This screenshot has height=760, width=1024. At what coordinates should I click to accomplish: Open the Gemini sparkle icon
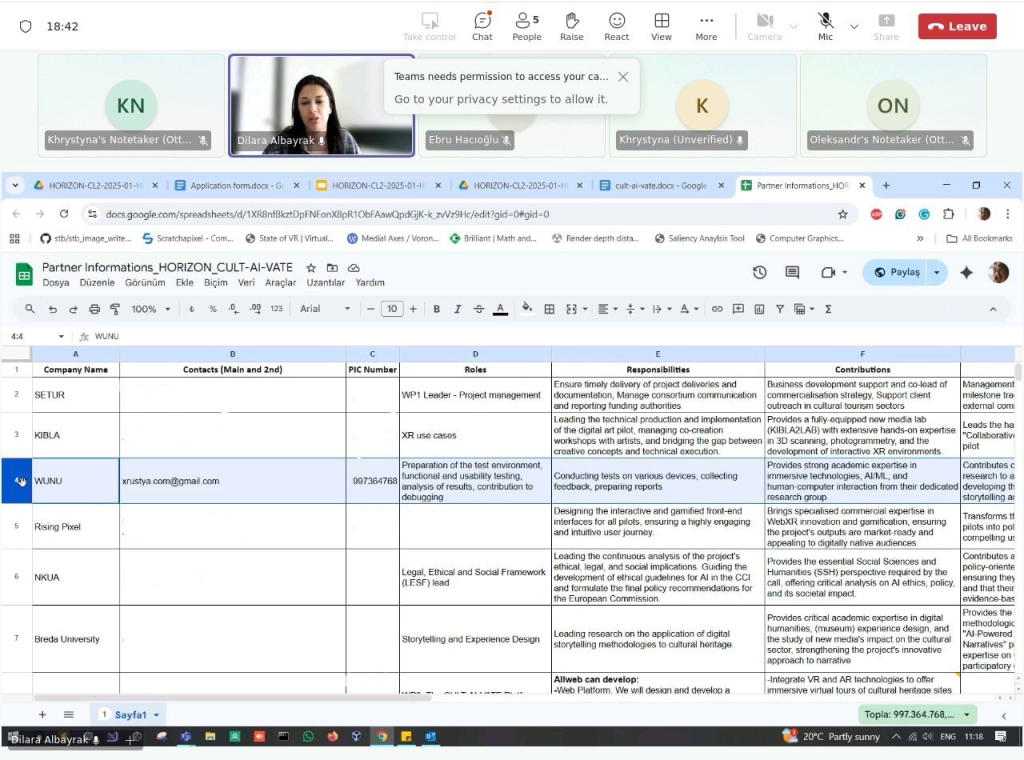967,272
